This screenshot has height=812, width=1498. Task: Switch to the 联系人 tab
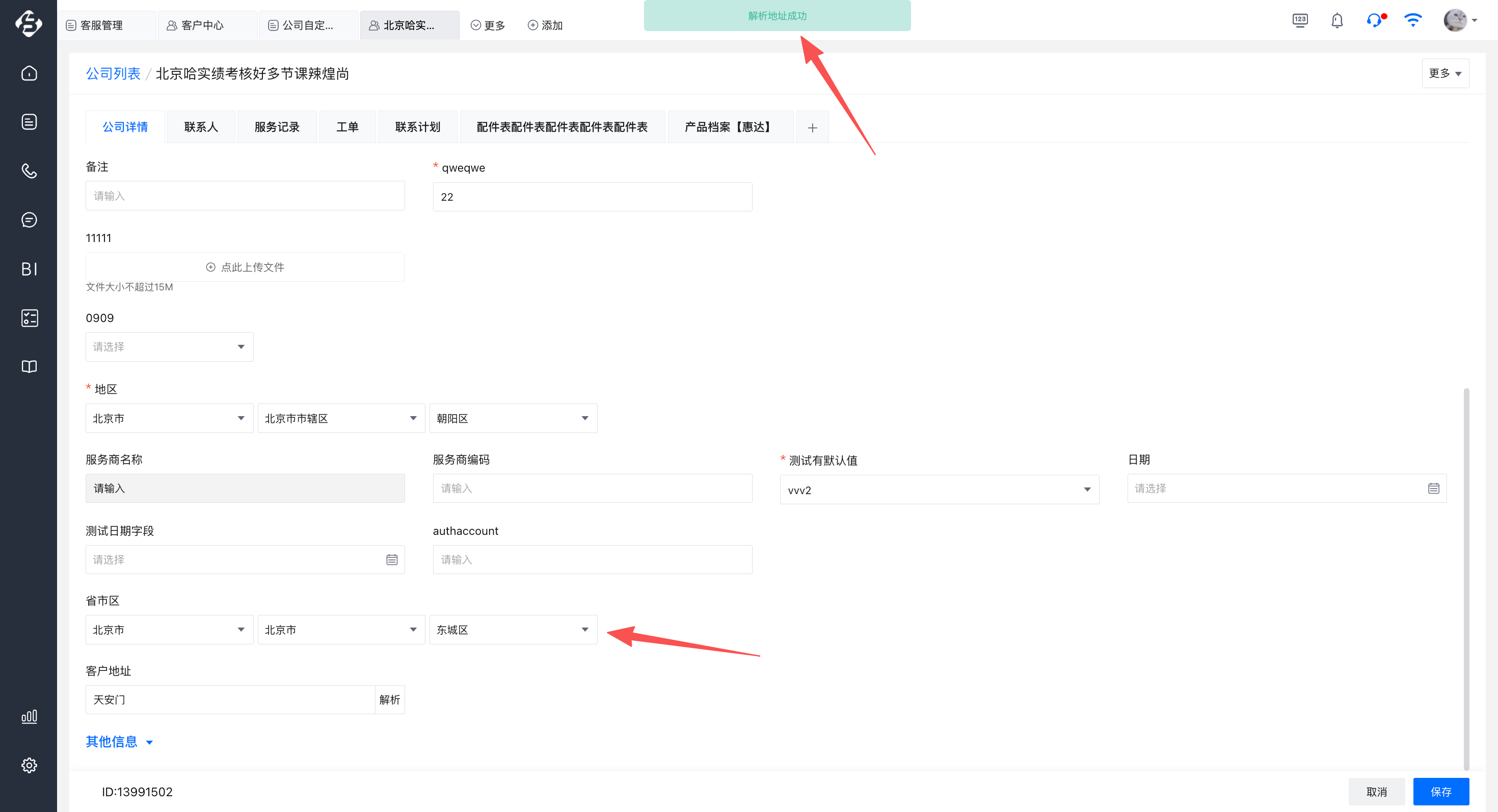pyautogui.click(x=201, y=127)
